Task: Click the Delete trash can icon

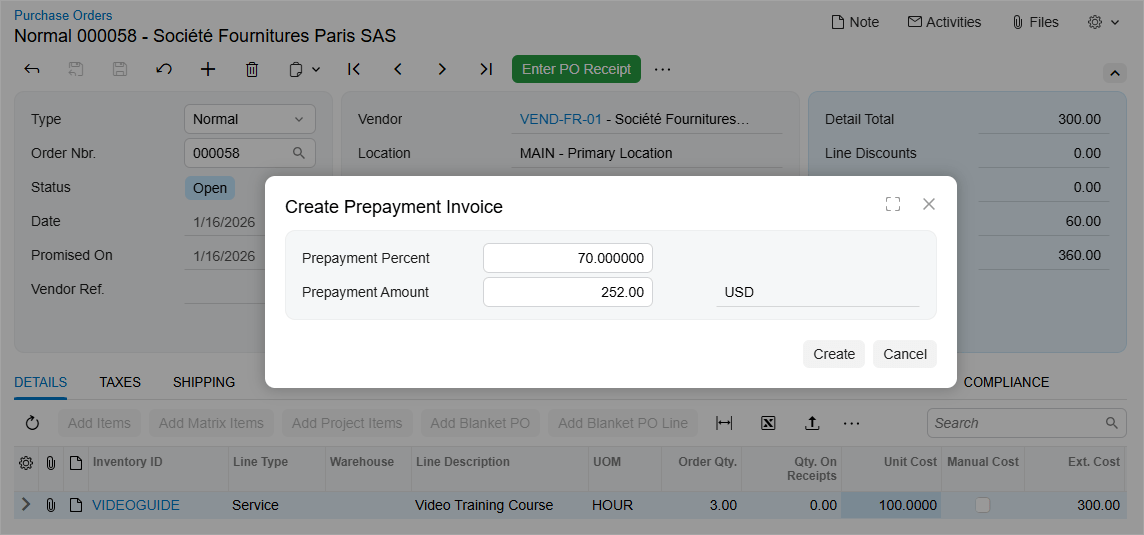Action: click(252, 69)
